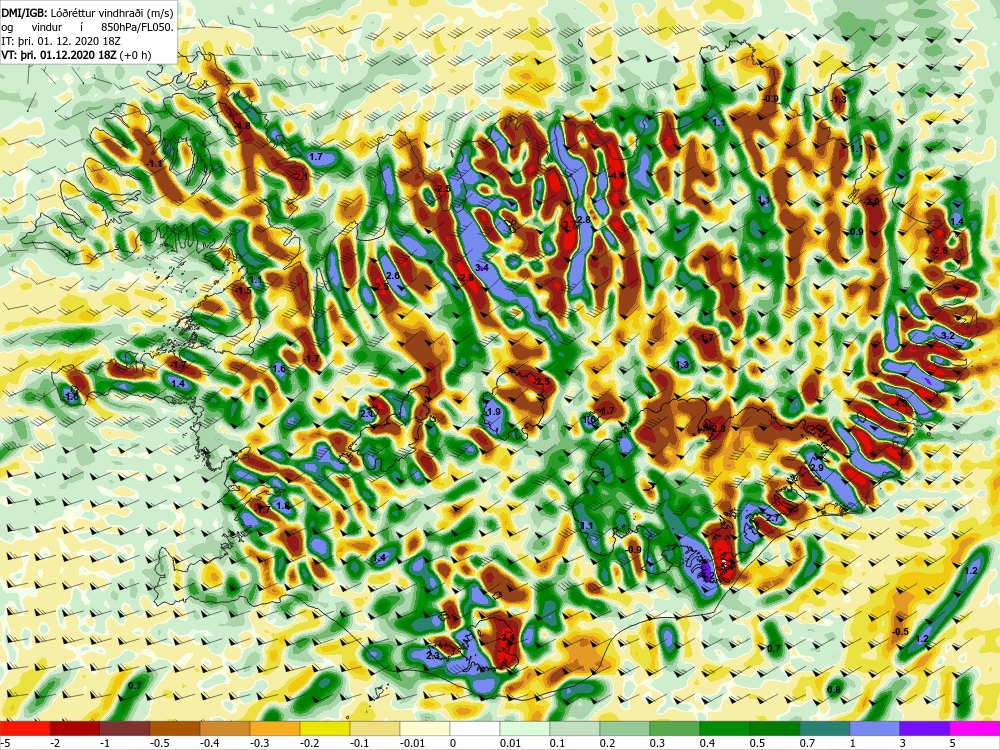Click the '3.4' value label on the map
1000x750 pixels.
click(x=482, y=268)
